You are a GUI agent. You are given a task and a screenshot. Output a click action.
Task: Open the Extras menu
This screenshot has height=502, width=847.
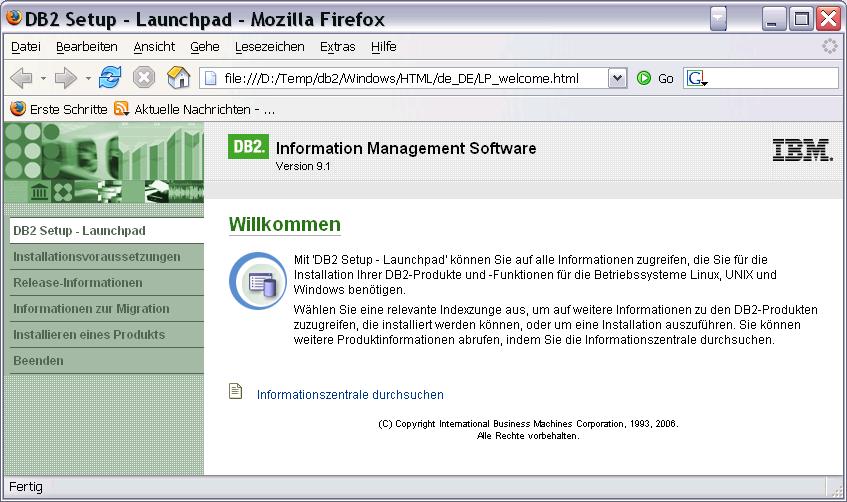coord(338,47)
